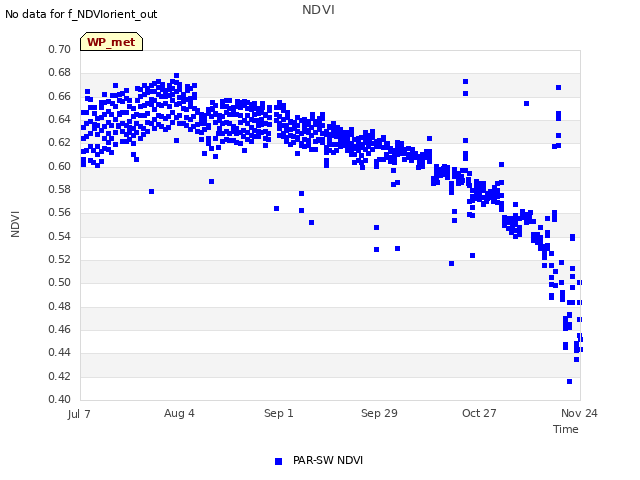This screenshot has height=480, width=640.
Task: Click the 0.42 y-axis tick label
Action: point(60,376)
